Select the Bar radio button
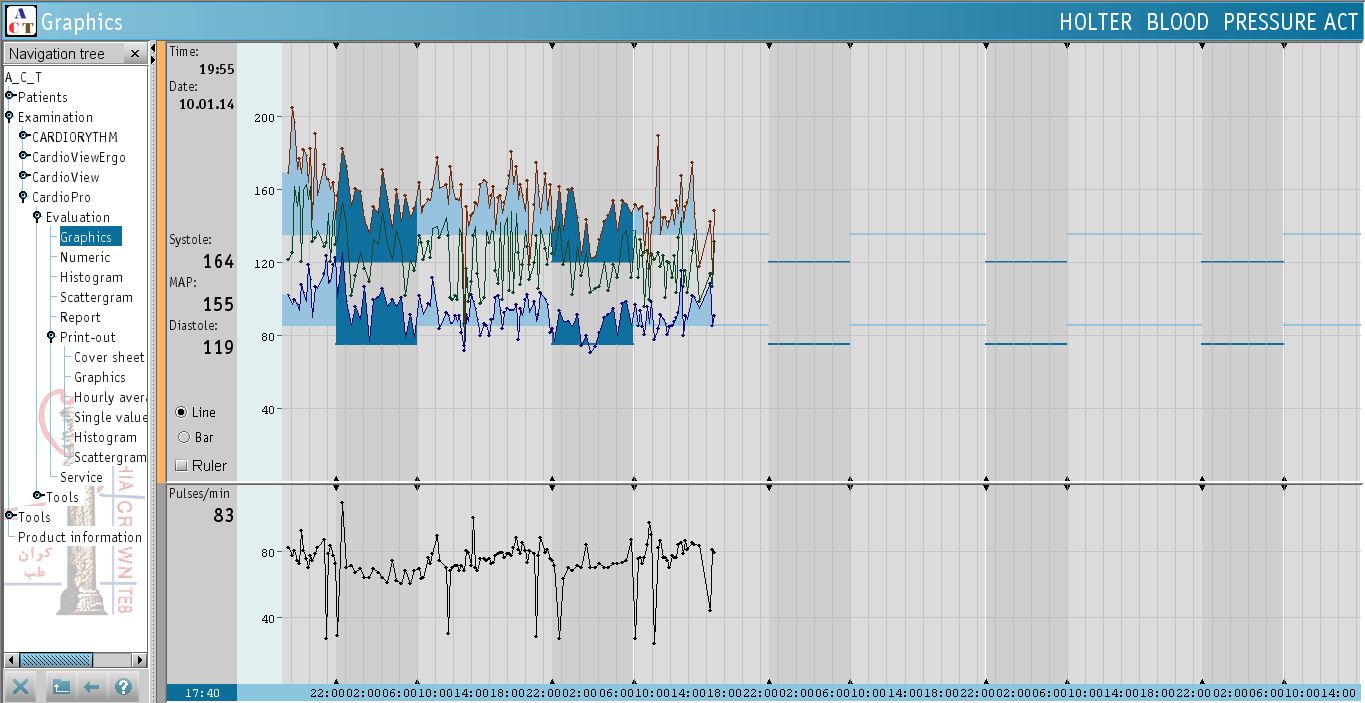This screenshot has width=1365, height=703. [182, 437]
